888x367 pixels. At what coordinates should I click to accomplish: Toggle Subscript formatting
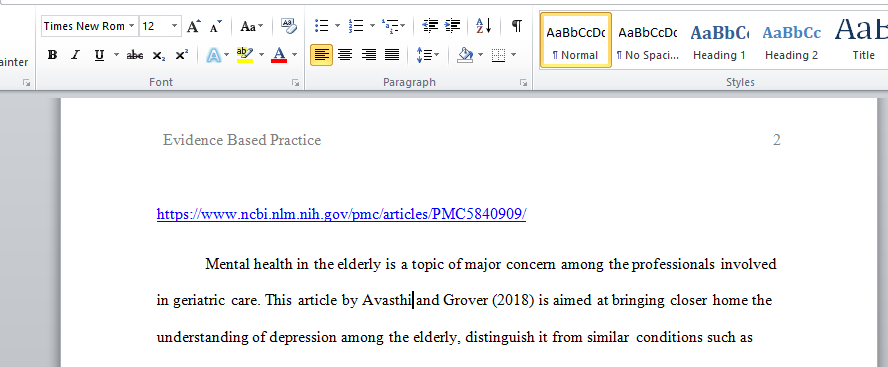[x=159, y=55]
